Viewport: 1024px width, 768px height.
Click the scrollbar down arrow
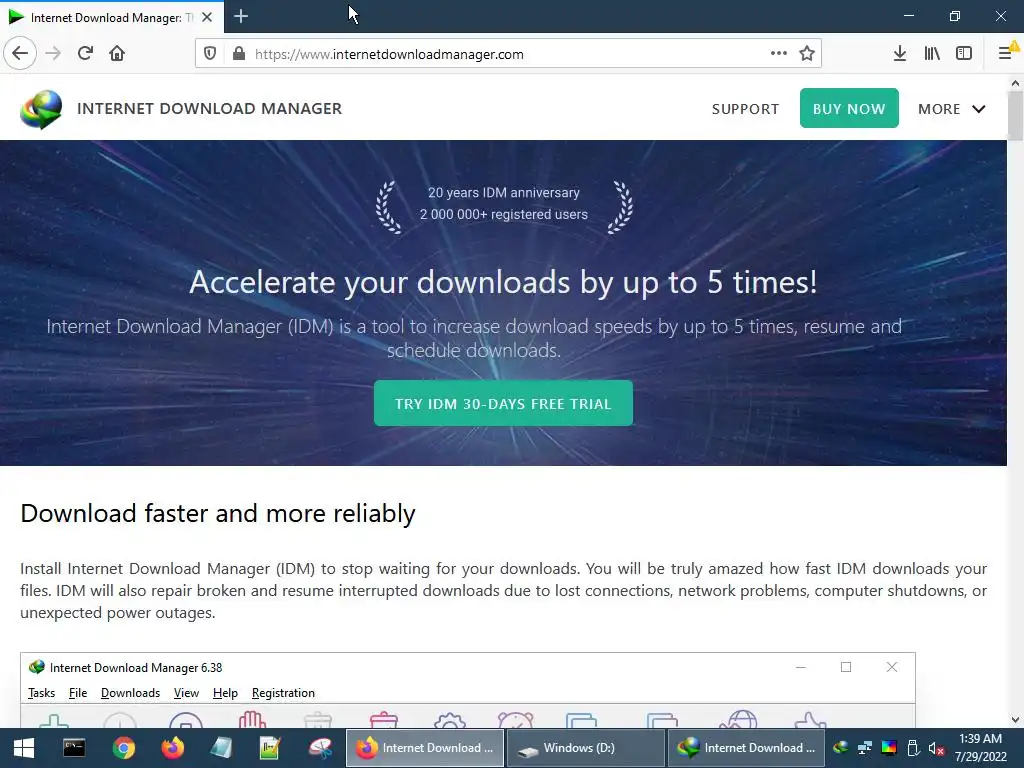[x=1015, y=720]
